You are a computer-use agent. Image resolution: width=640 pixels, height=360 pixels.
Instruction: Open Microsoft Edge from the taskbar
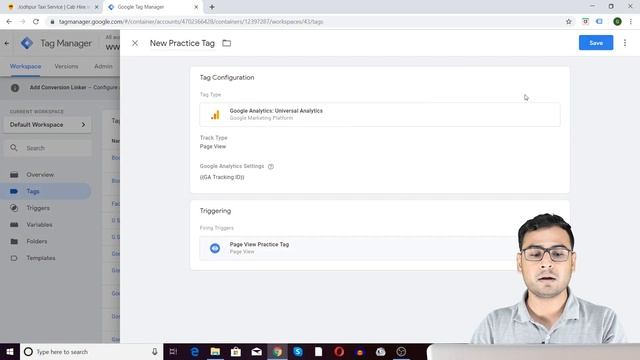click(x=194, y=351)
